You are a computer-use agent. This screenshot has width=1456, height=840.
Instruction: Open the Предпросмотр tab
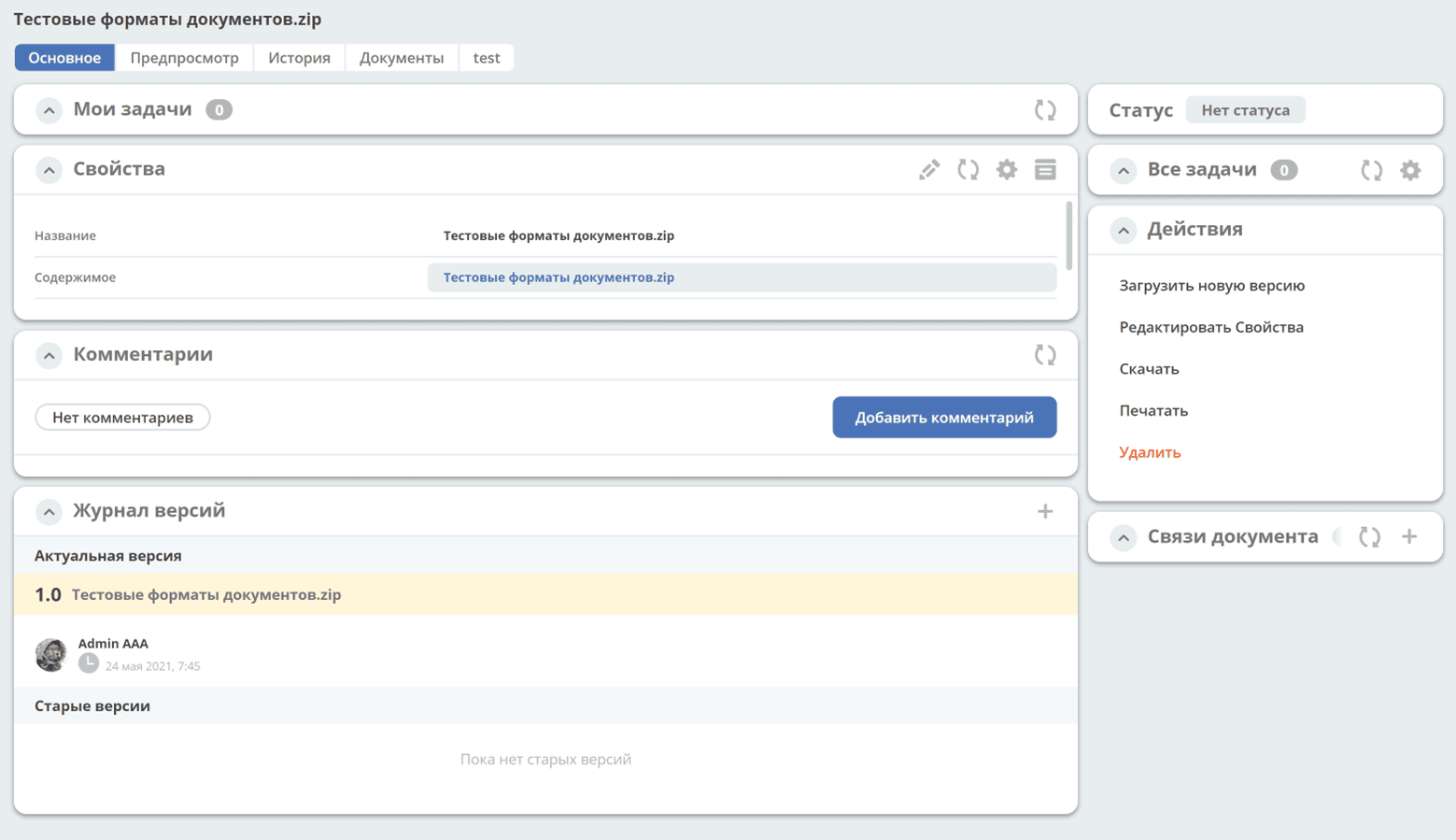point(184,57)
